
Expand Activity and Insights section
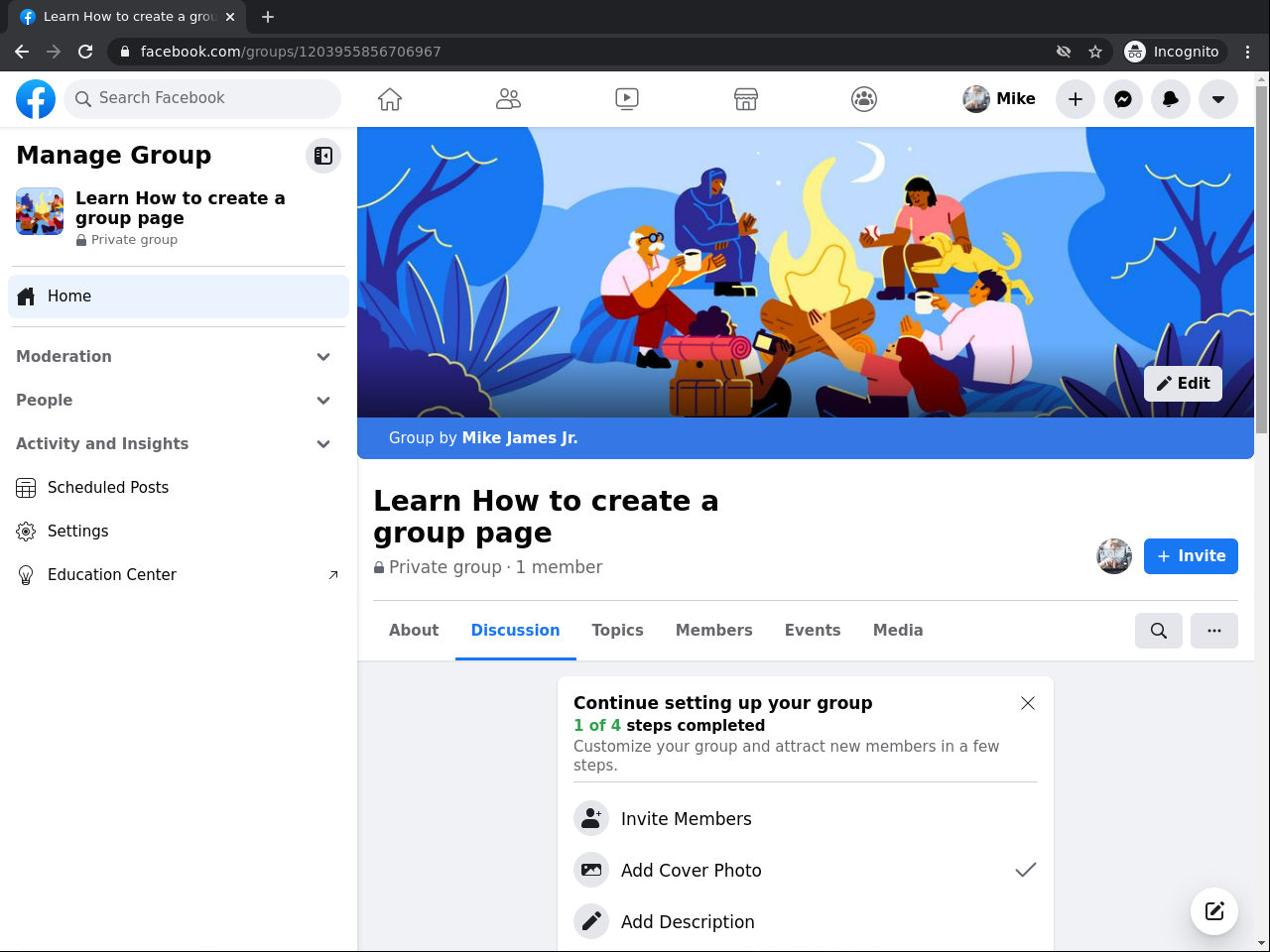coord(179,444)
